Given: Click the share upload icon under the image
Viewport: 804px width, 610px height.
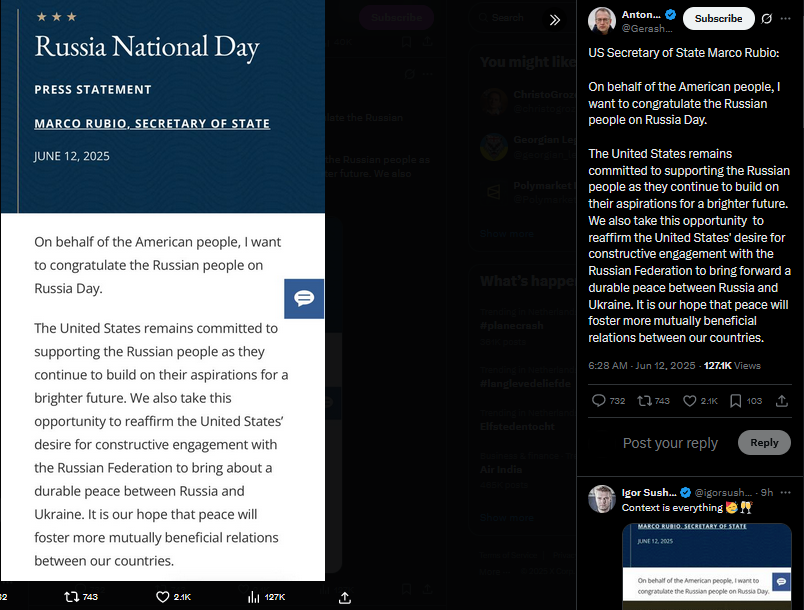Looking at the screenshot, I should click(x=345, y=597).
